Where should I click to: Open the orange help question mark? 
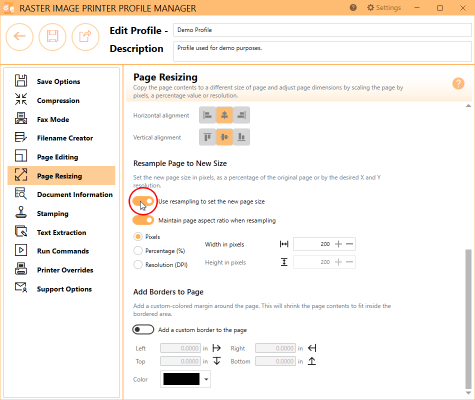[x=458, y=83]
